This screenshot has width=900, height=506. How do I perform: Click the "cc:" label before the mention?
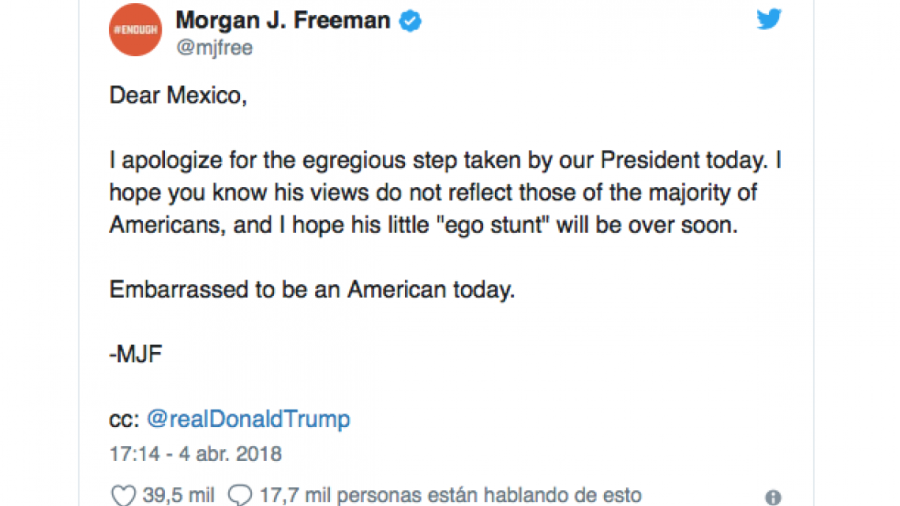coord(124,421)
